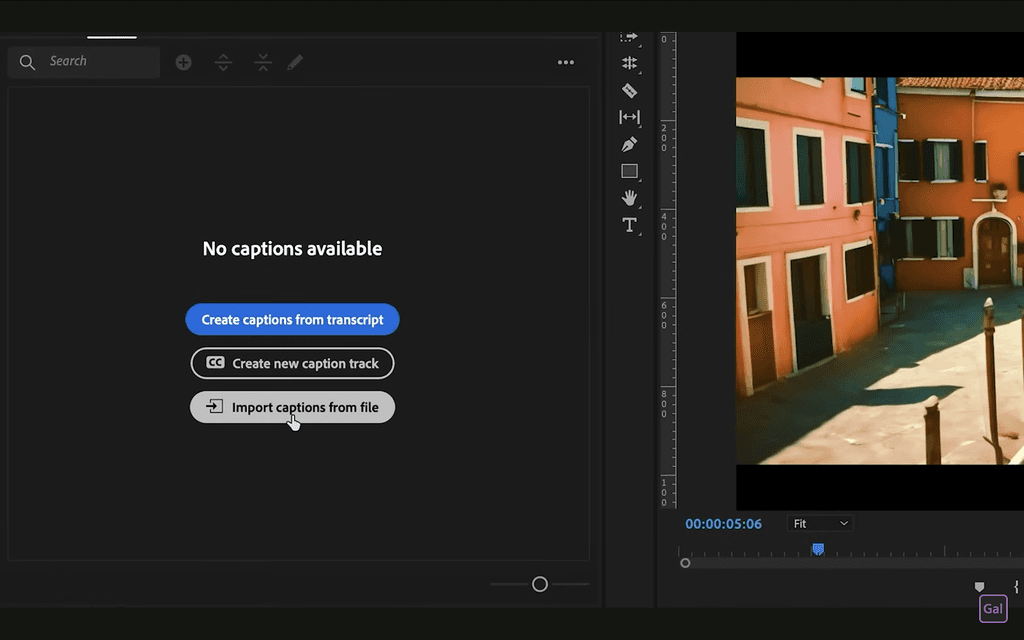This screenshot has height=640, width=1024.
Task: Select the Rectangle tool
Action: [x=630, y=170]
